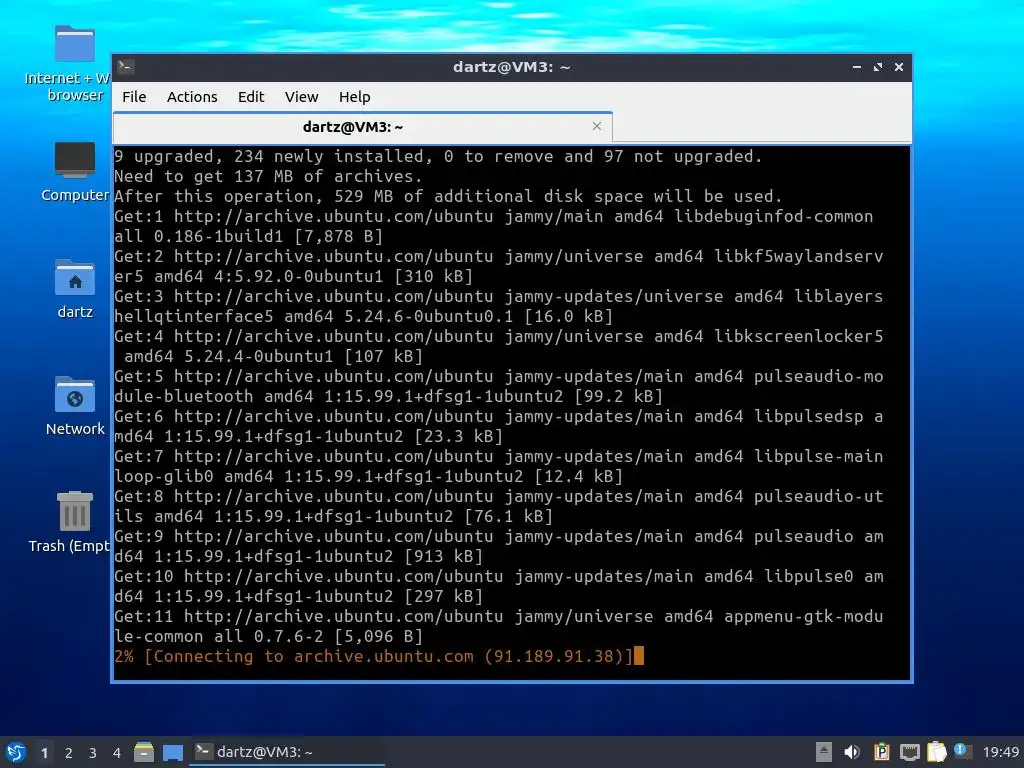This screenshot has height=768, width=1024.
Task: Click the blue show desktop icon in taskbar
Action: click(173, 753)
